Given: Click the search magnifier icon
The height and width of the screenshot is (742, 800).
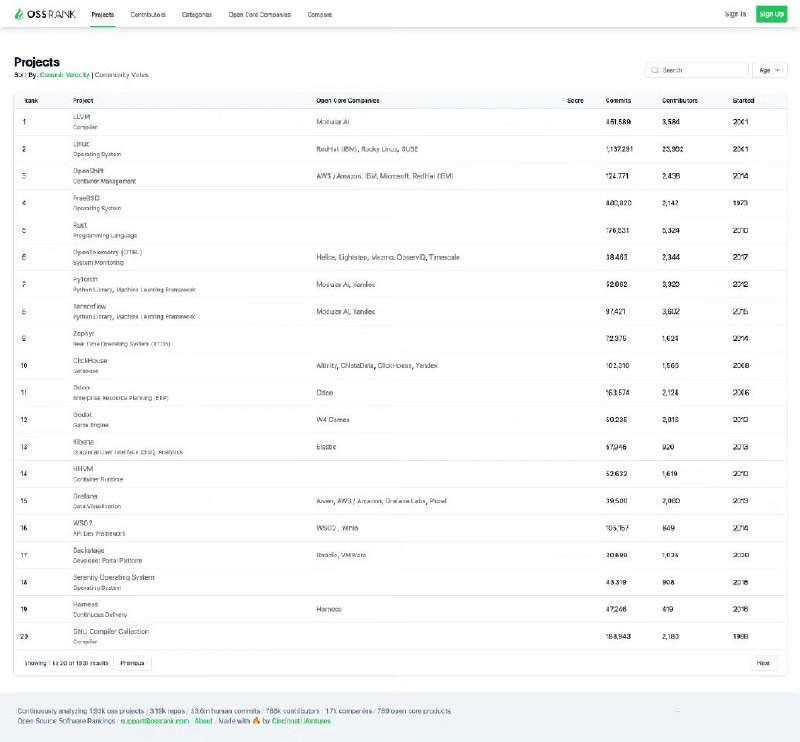Looking at the screenshot, I should (655, 70).
